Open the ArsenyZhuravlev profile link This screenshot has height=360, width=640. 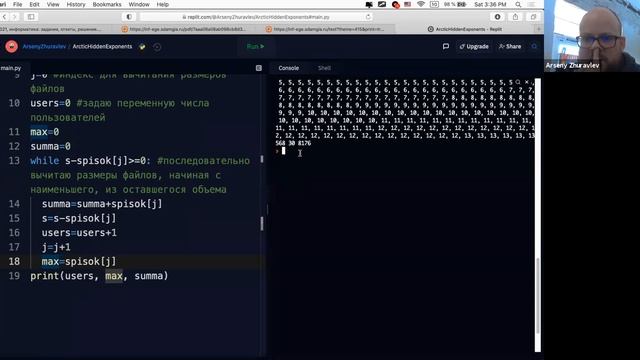click(x=44, y=47)
